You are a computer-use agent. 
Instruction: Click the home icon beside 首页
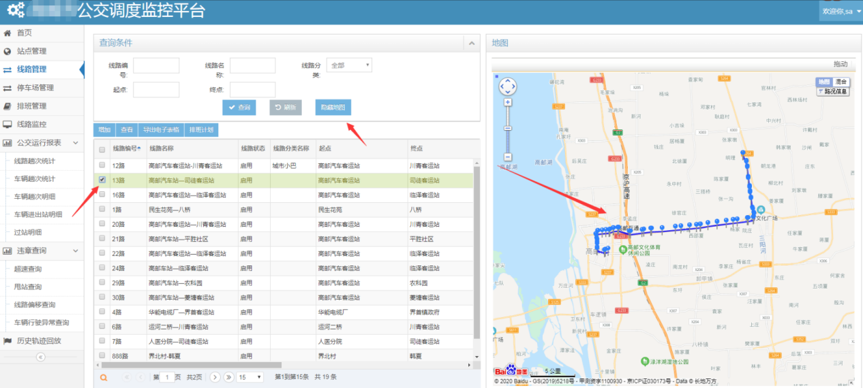7,33
